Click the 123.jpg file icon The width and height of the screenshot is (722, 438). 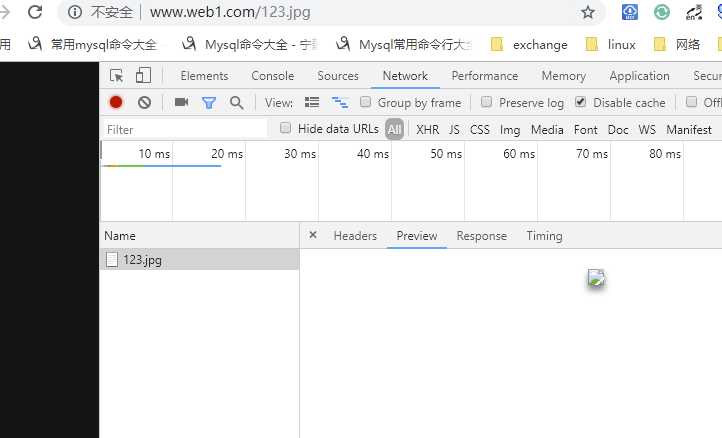pos(111,259)
